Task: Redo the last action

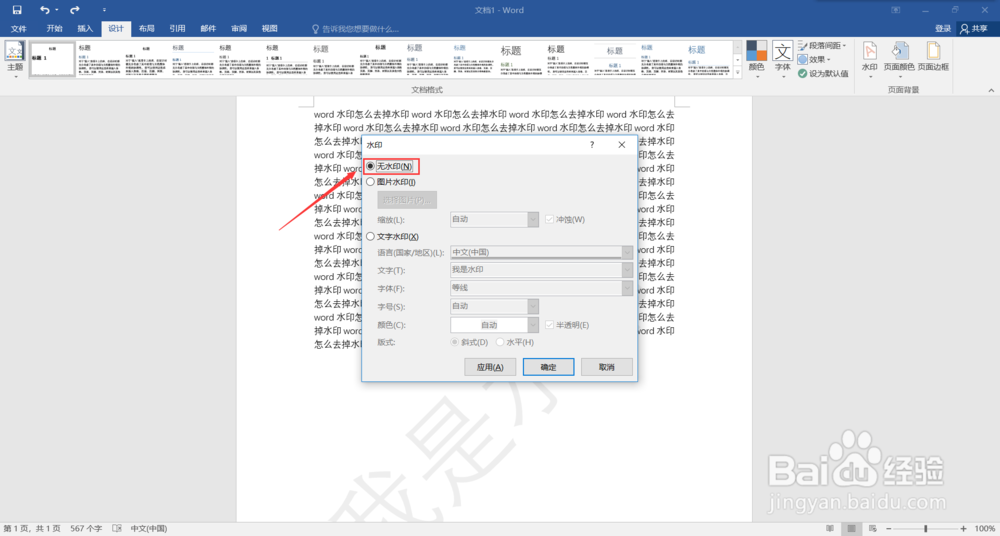Action: (x=75, y=10)
